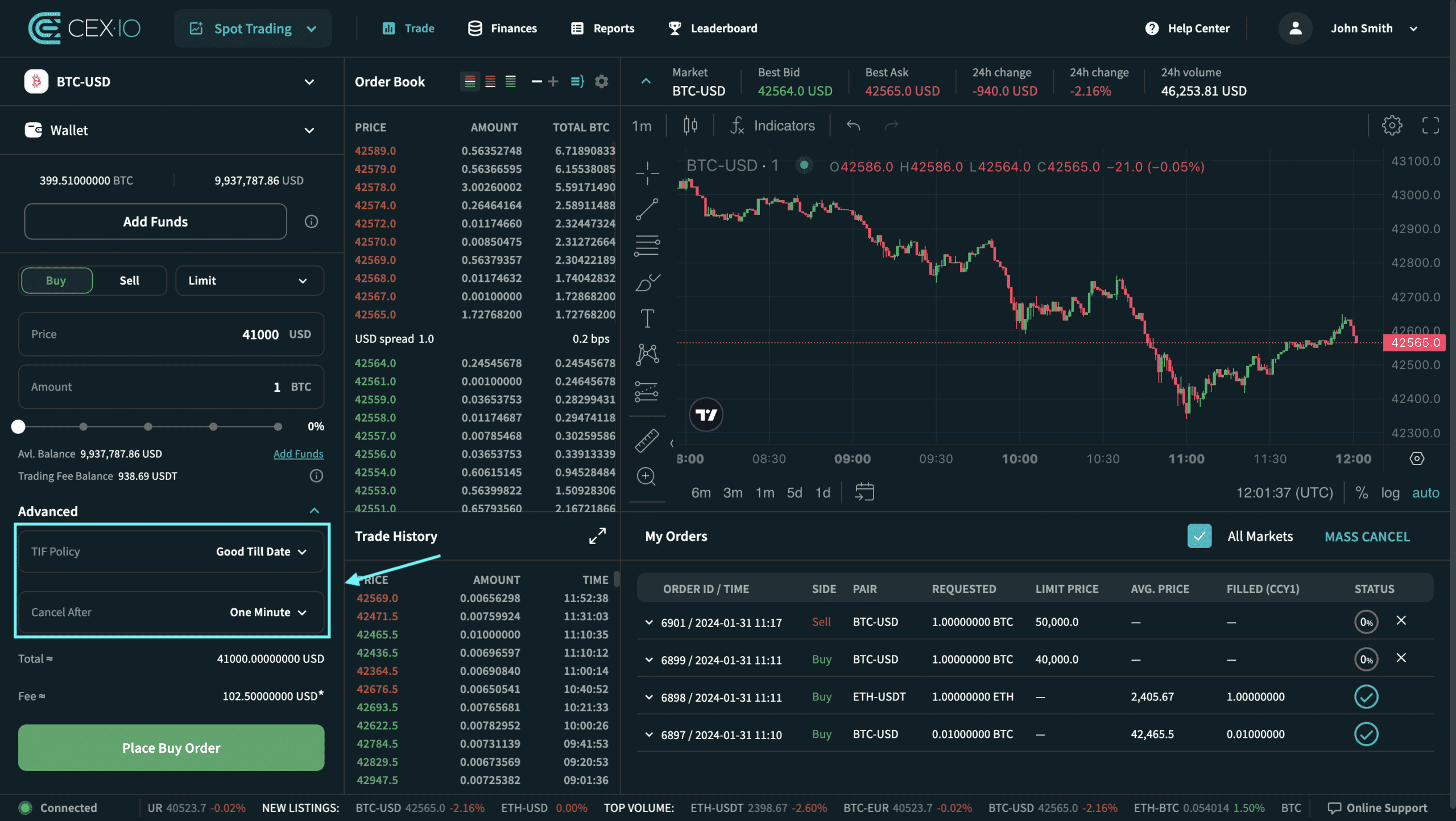1456x821 pixels.
Task: Click last stop on amount slider
Action: 278,426
